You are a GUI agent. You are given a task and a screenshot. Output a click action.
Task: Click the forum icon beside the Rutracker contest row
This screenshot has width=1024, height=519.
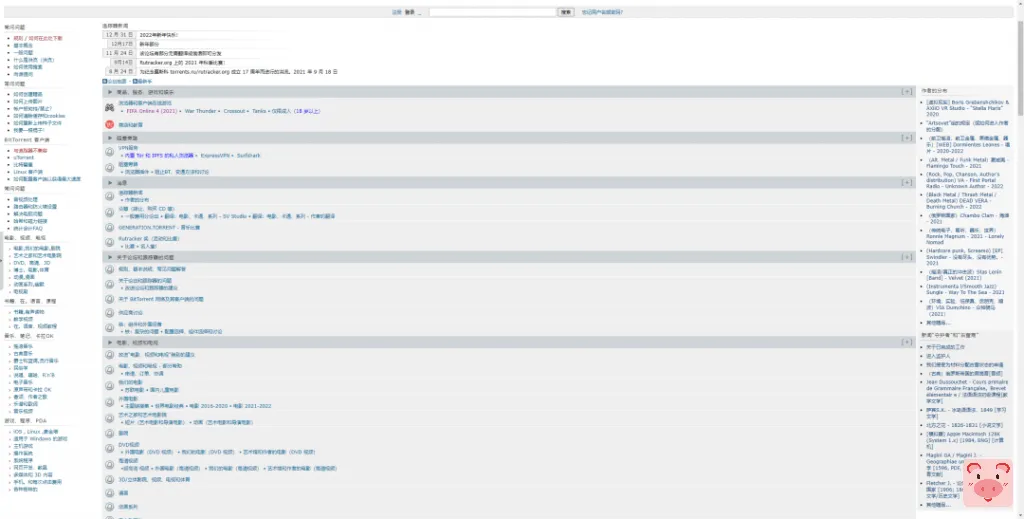click(110, 242)
